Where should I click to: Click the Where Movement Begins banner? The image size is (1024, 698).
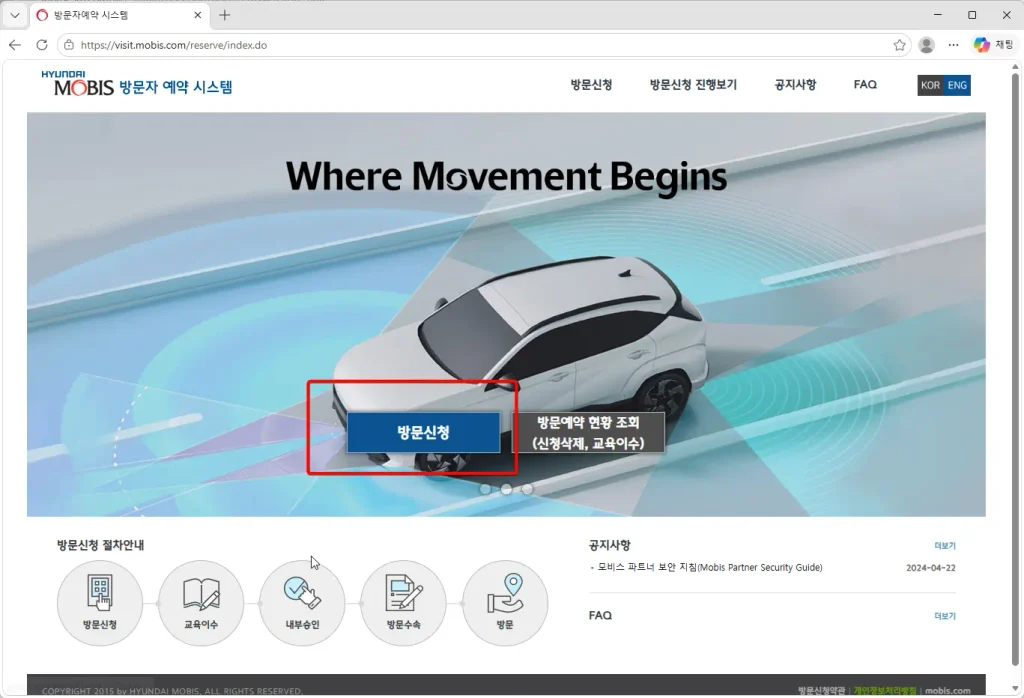(x=506, y=176)
